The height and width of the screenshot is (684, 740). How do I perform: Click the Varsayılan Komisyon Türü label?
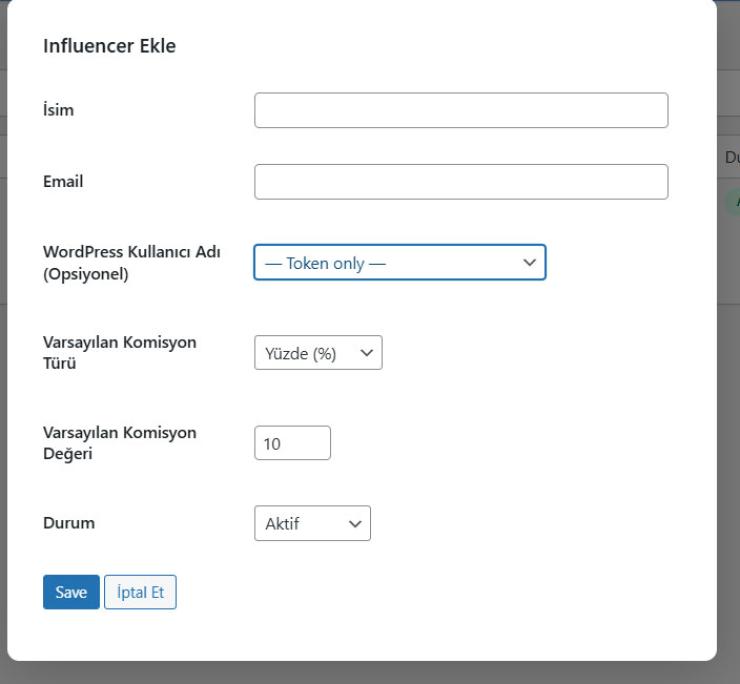click(x=120, y=352)
